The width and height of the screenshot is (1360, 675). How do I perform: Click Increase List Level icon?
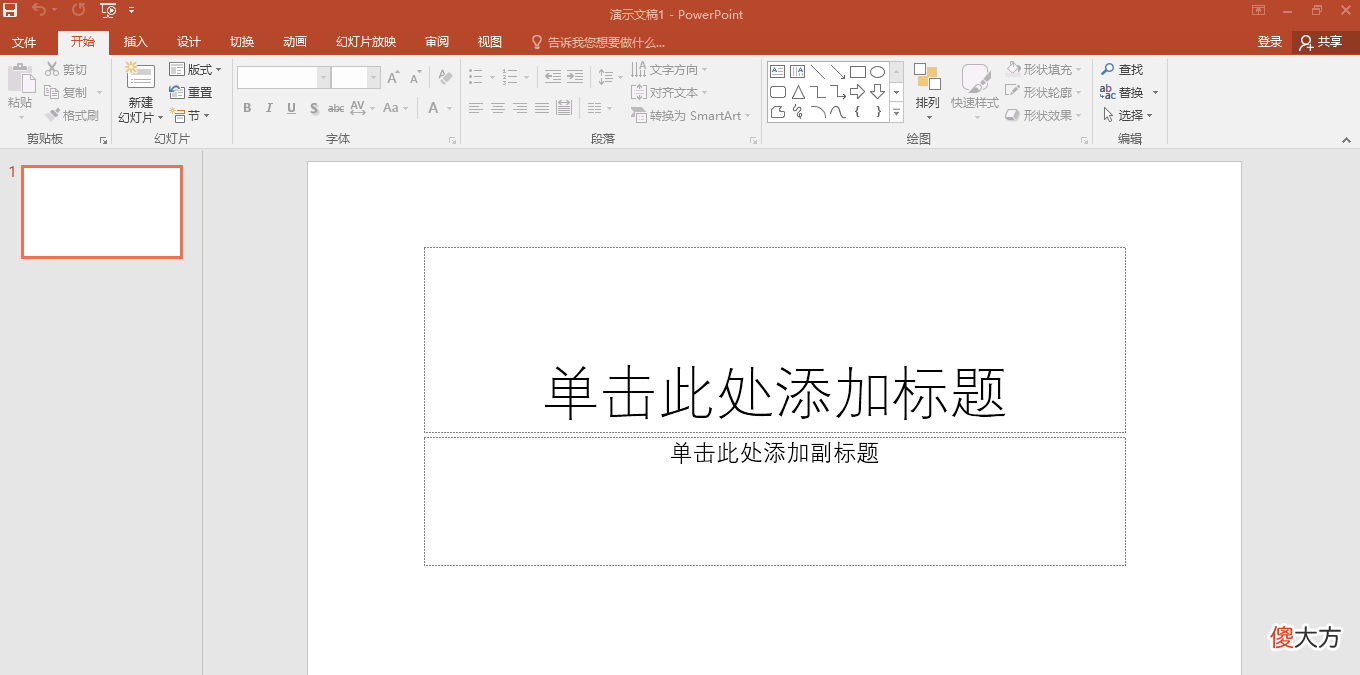point(575,77)
